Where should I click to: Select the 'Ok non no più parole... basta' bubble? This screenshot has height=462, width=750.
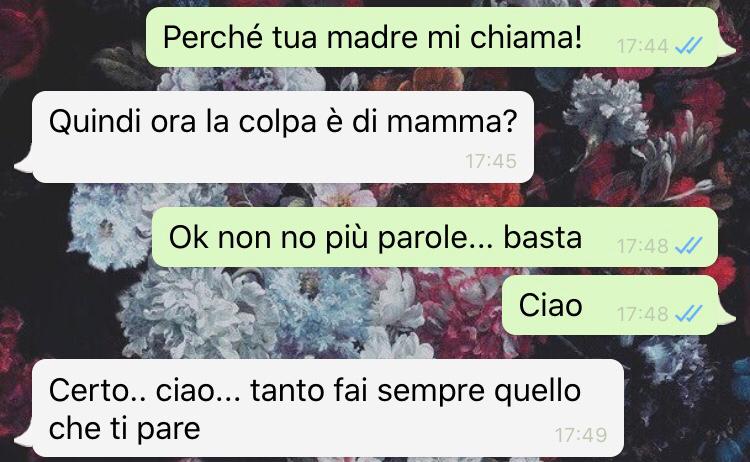point(435,237)
